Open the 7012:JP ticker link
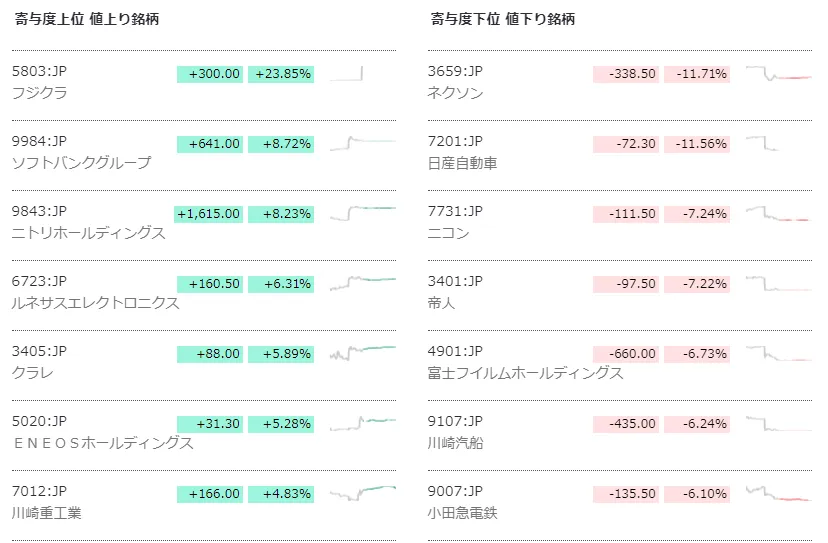 [40, 492]
